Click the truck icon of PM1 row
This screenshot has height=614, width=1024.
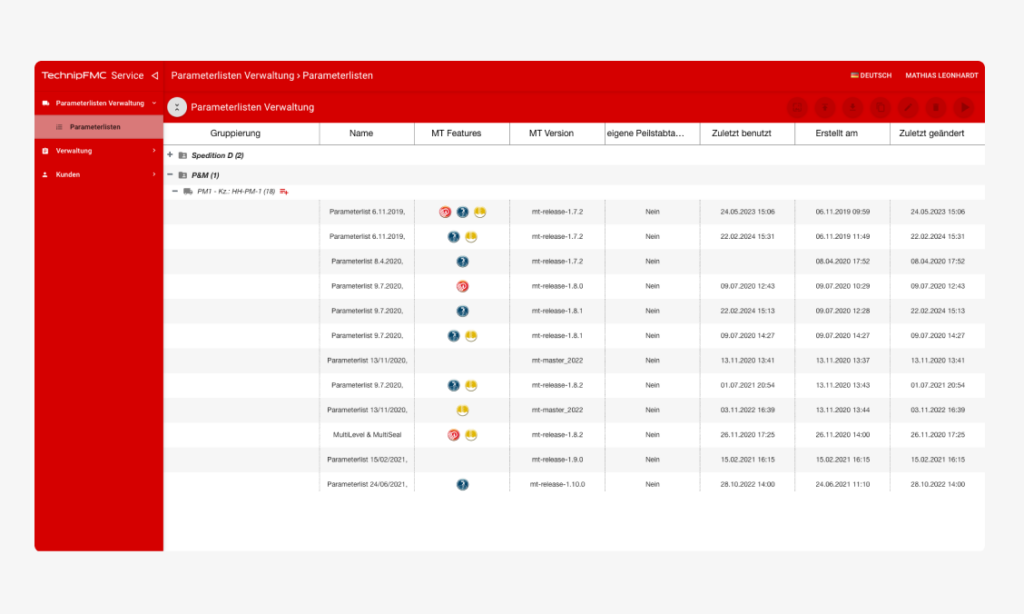point(188,191)
